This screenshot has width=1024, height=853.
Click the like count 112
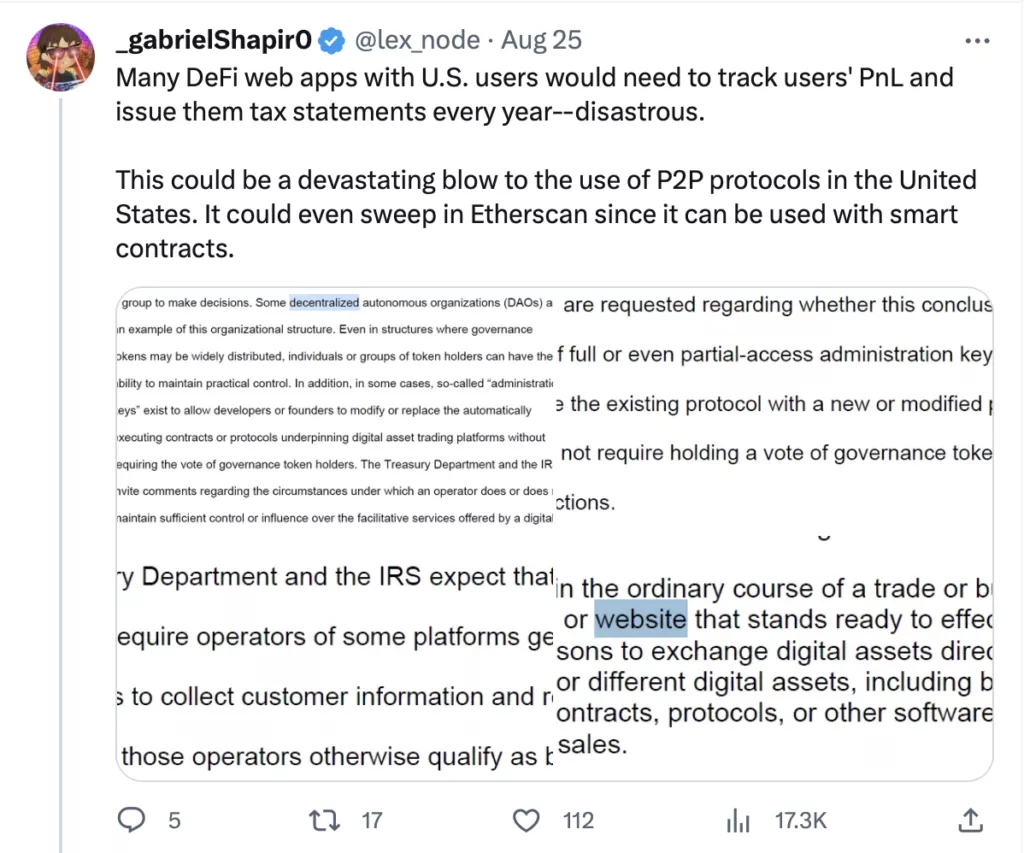[x=578, y=821]
